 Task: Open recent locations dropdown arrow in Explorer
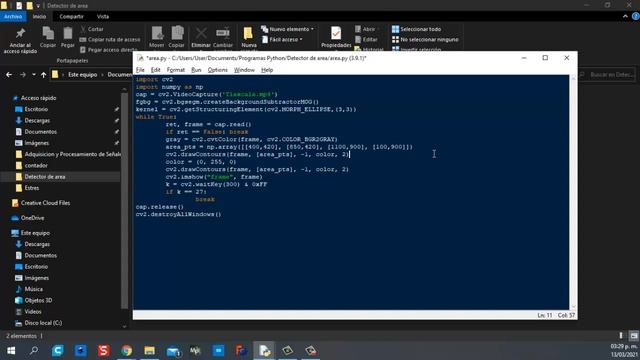tap(33, 75)
